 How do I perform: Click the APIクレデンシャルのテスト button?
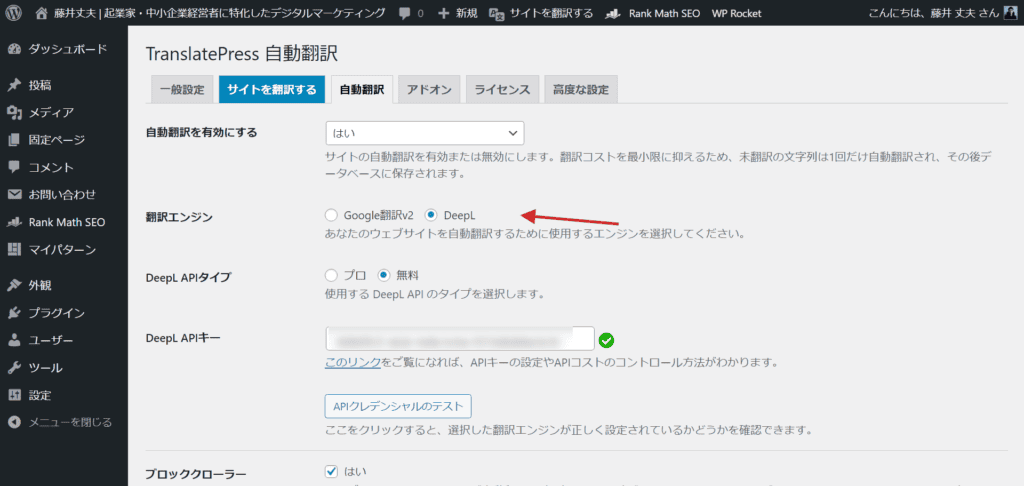(x=398, y=406)
